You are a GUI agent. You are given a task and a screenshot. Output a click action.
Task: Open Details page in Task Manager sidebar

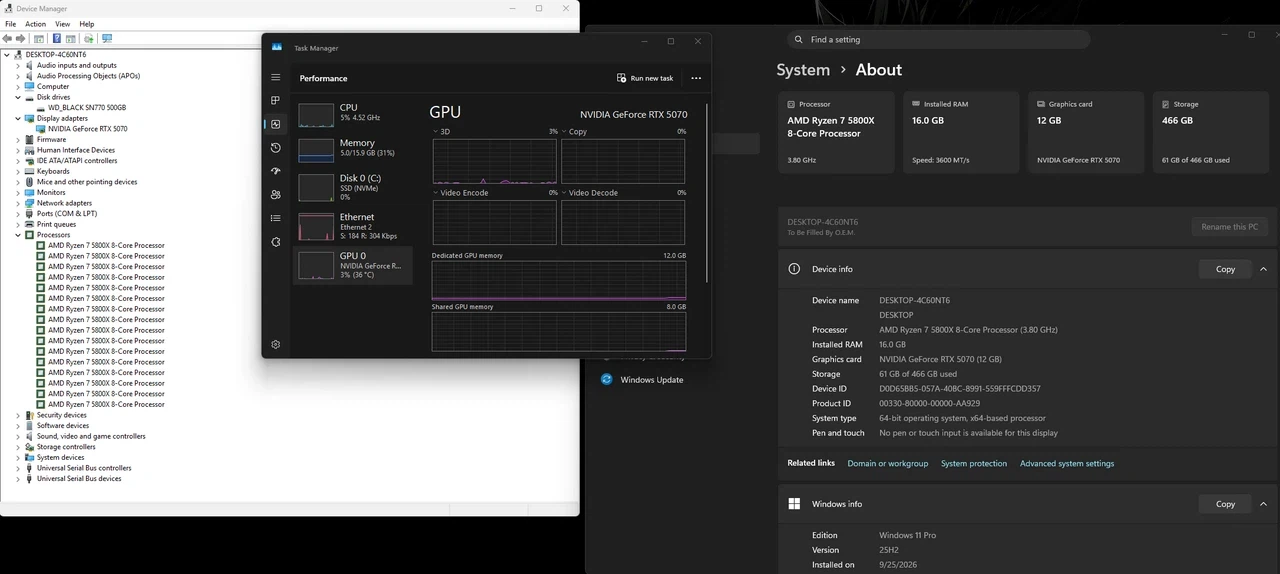[x=276, y=218]
